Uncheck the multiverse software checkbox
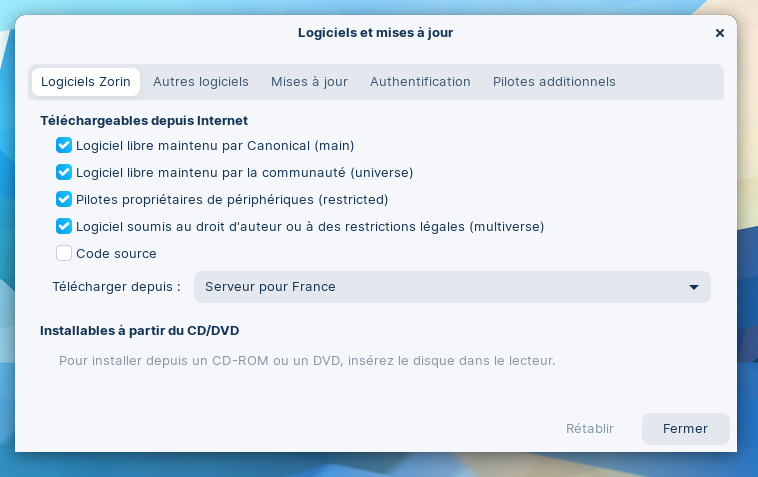This screenshot has width=758, height=477. [x=64, y=226]
